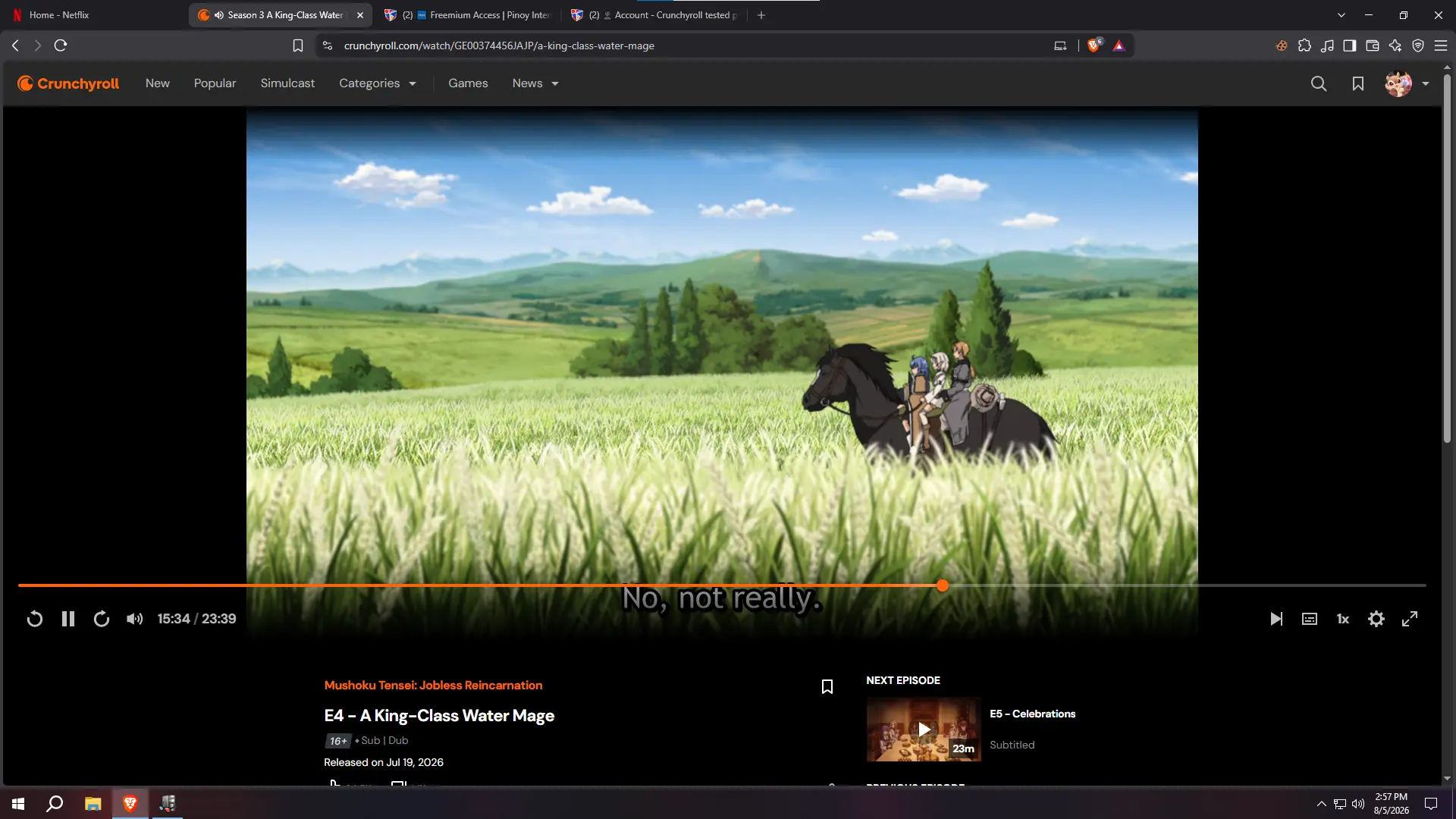Click the Brave icon in the taskbar

pyautogui.click(x=130, y=804)
